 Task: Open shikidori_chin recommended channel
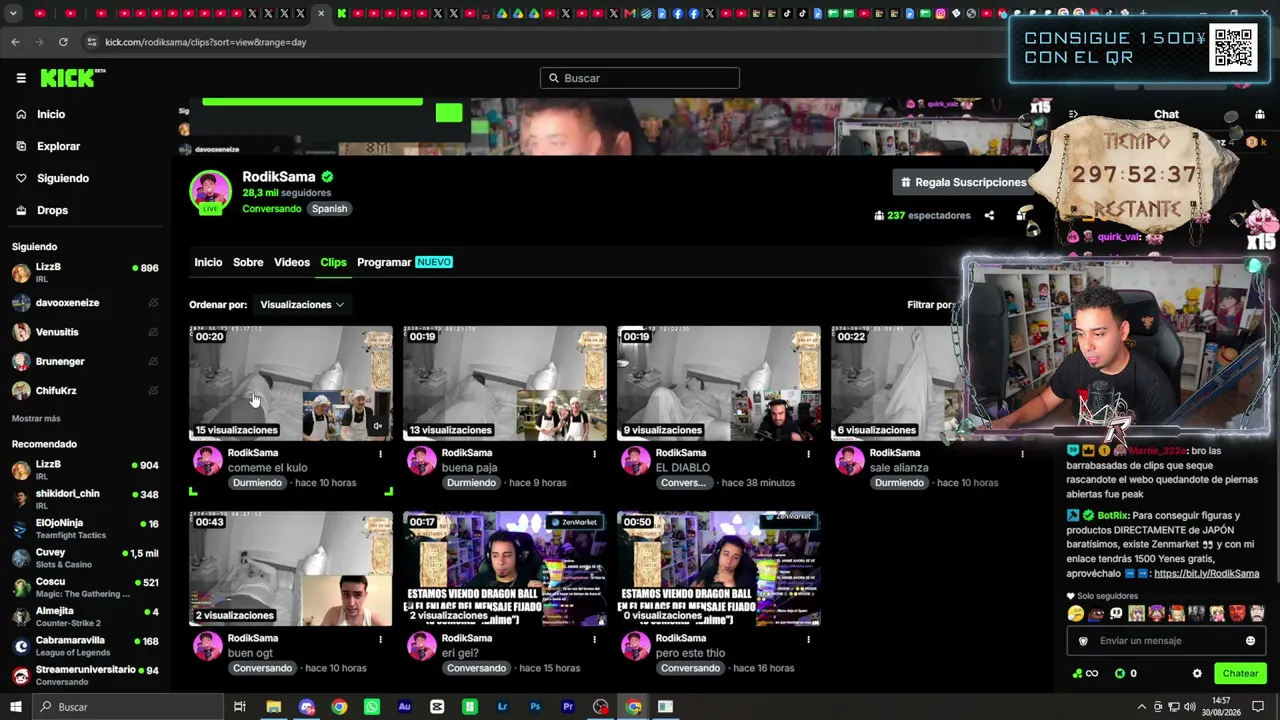tap(85, 498)
